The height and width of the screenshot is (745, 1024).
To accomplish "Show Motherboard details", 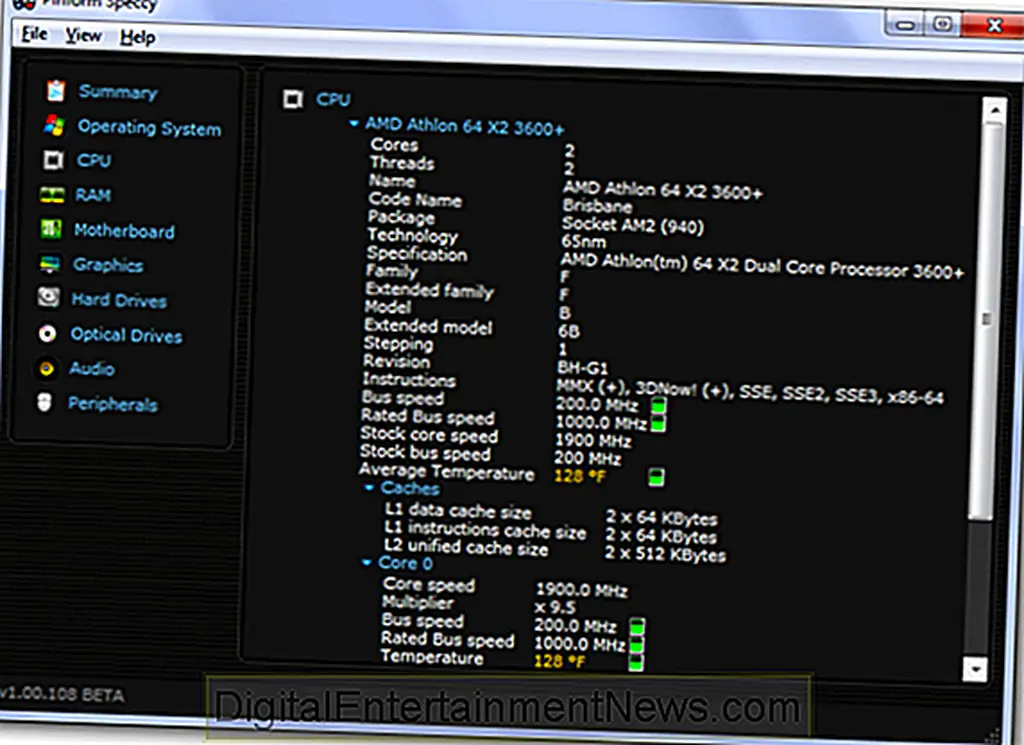I will (124, 230).
